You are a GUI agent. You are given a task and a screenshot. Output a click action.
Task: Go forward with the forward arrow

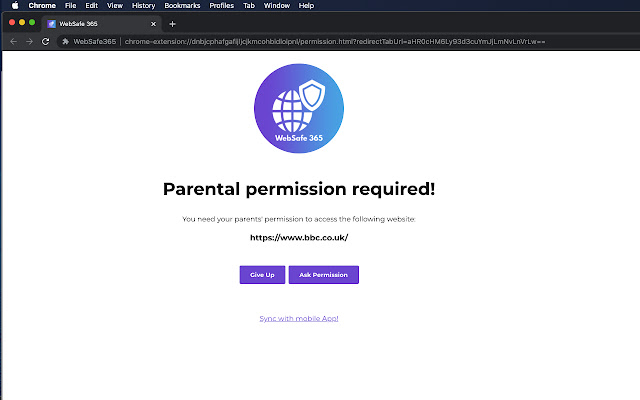(x=29, y=41)
